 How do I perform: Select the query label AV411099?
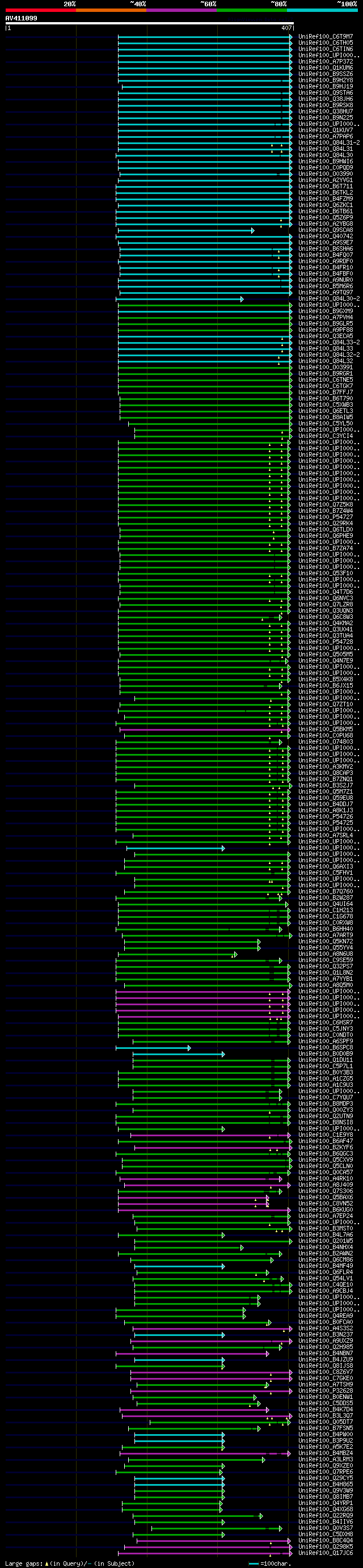coord(22,18)
